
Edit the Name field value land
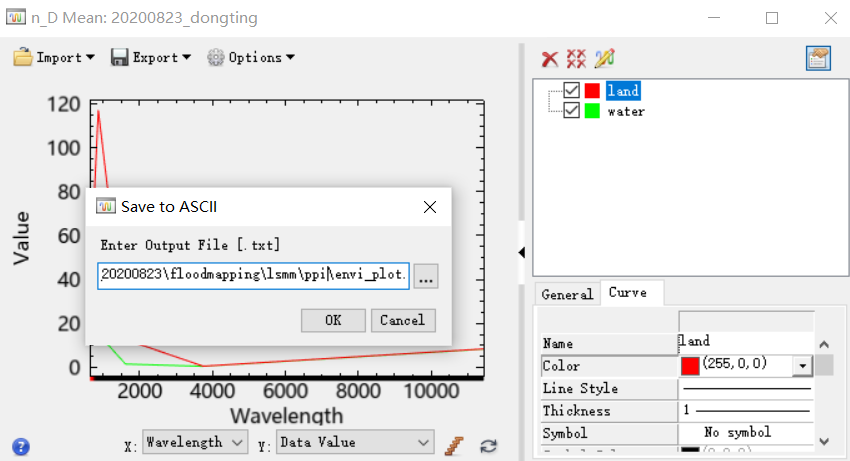745,341
